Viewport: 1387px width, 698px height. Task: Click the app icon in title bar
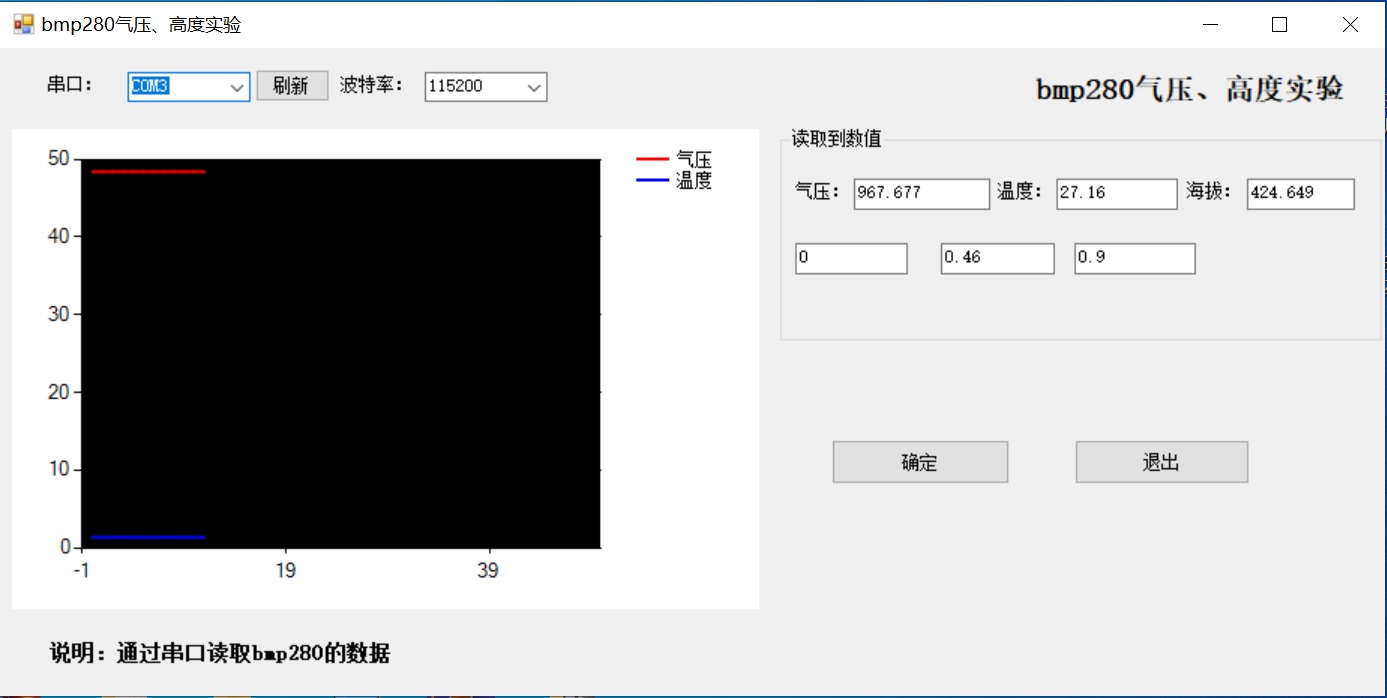[23, 25]
